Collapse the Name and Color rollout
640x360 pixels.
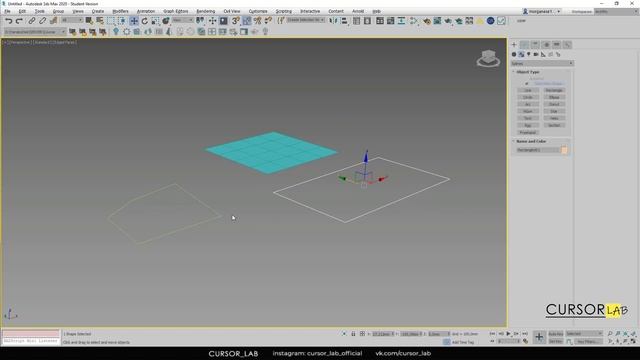click(x=531, y=141)
